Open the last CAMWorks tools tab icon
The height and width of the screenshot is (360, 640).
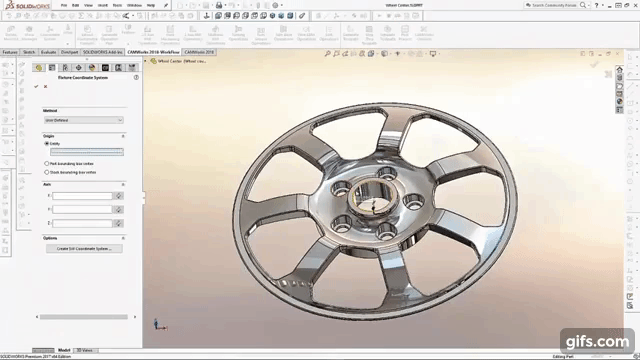[132, 68]
